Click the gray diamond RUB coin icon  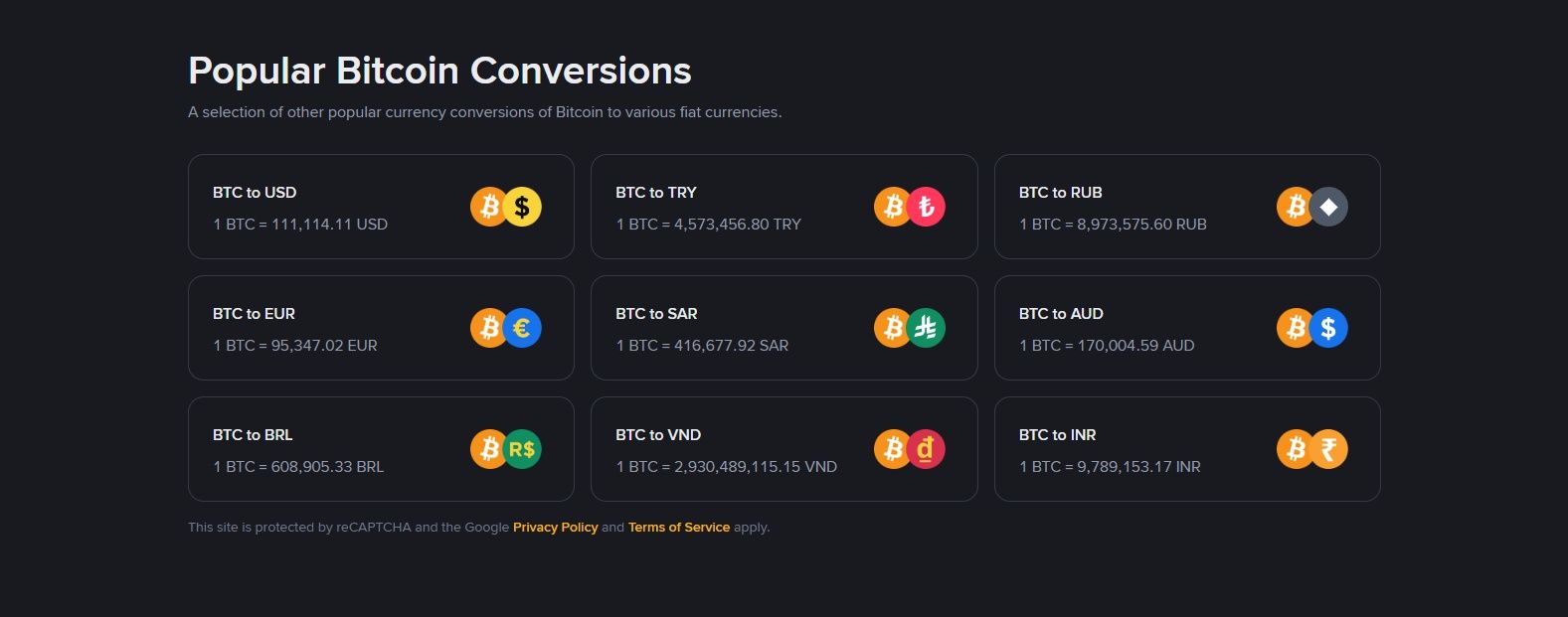[x=1329, y=207]
